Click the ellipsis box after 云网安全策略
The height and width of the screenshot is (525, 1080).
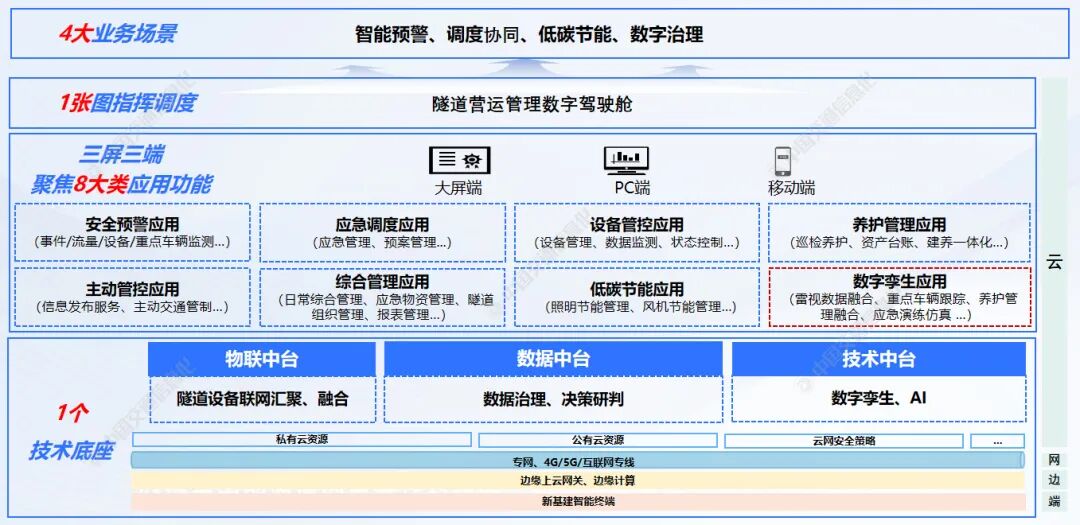click(998, 441)
